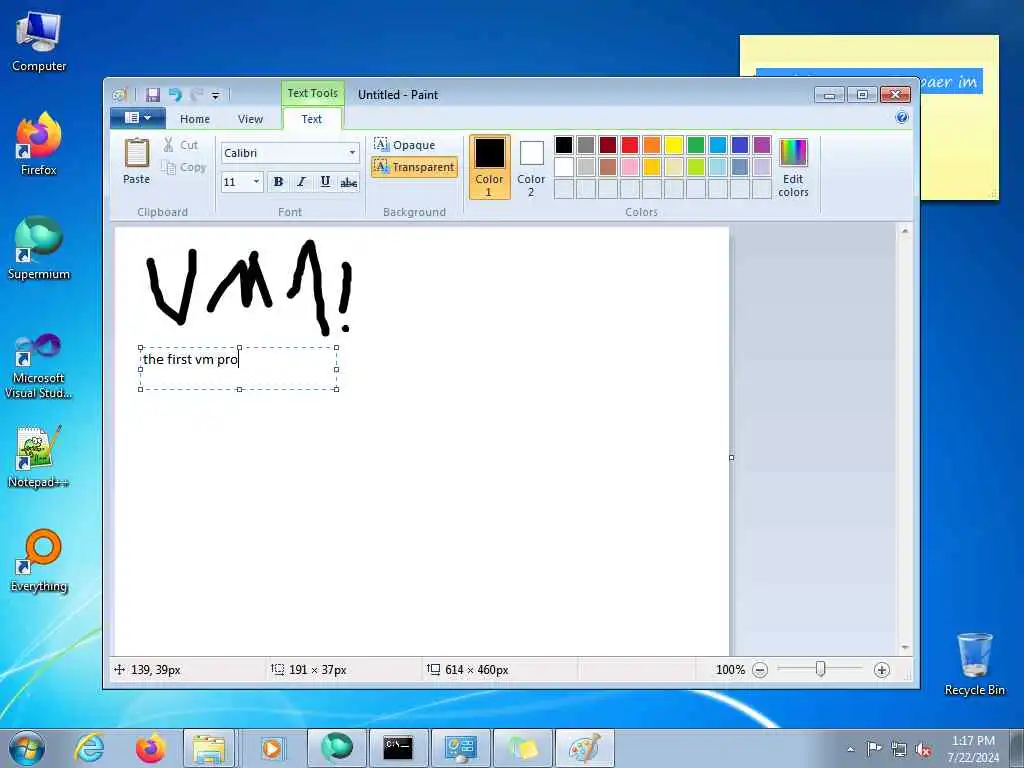The width and height of the screenshot is (1024, 768).
Task: Click the Paint Help question mark icon
Action: pos(902,118)
